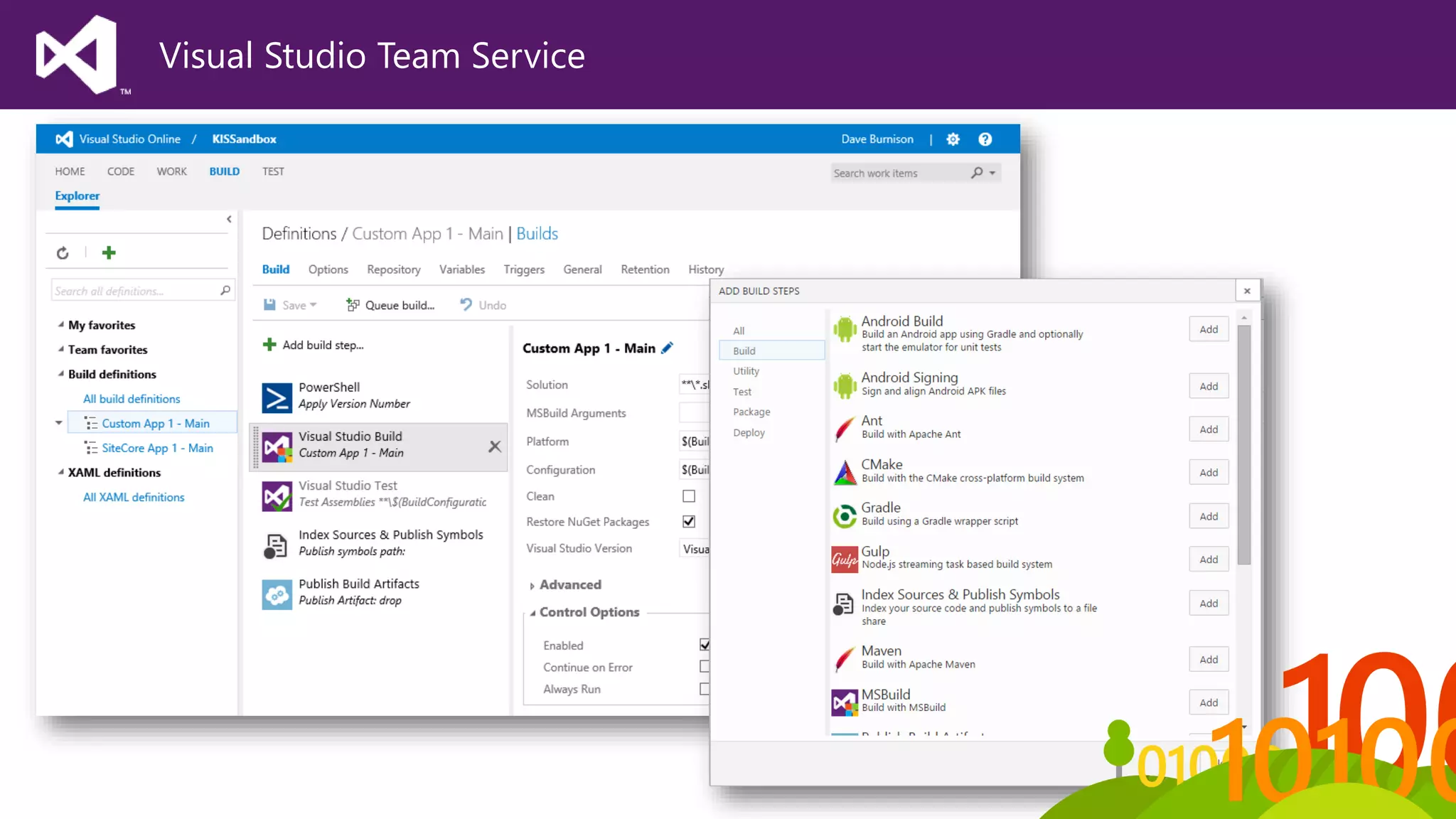The image size is (1456, 819).
Task: Collapse My favorites tree node
Action: pos(60,325)
